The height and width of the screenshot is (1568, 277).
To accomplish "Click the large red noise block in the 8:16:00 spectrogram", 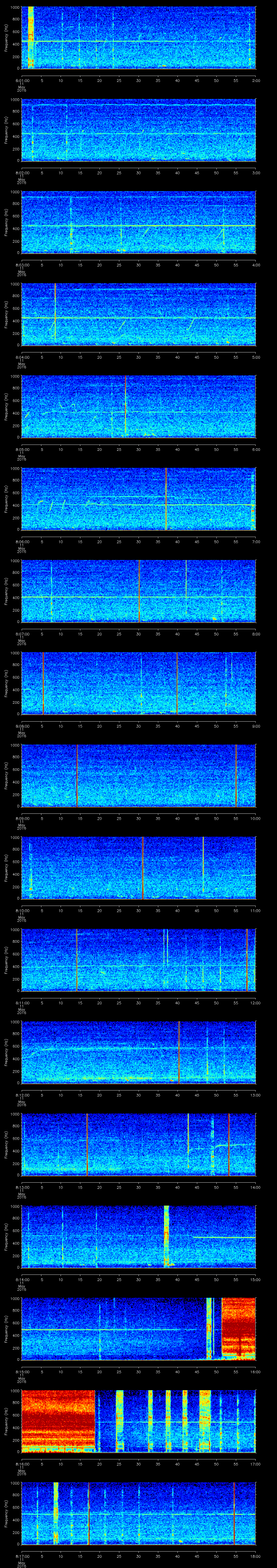I will pyautogui.click(x=58, y=1421).
